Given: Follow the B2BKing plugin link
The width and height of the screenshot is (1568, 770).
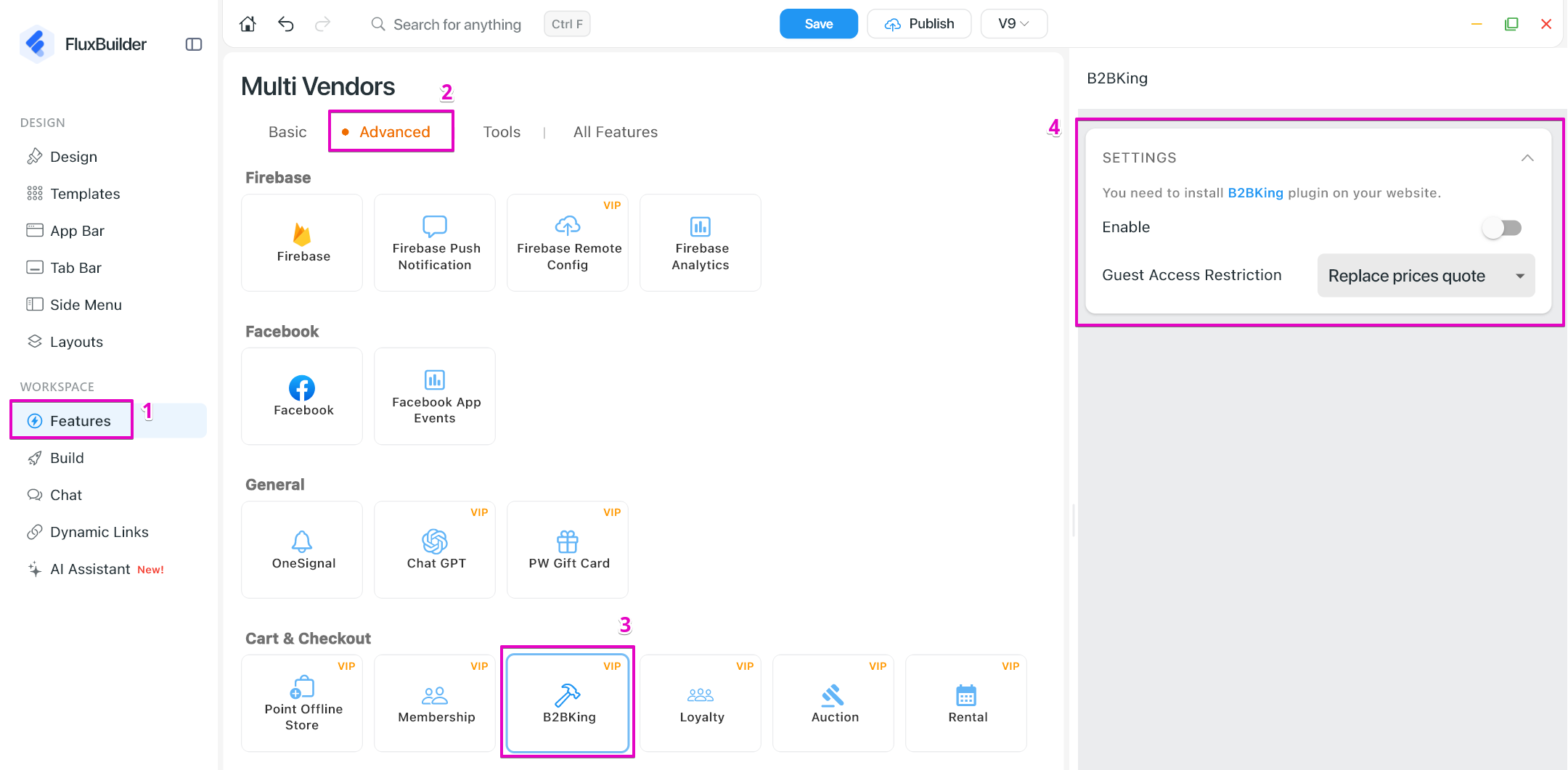Looking at the screenshot, I should [x=1255, y=193].
